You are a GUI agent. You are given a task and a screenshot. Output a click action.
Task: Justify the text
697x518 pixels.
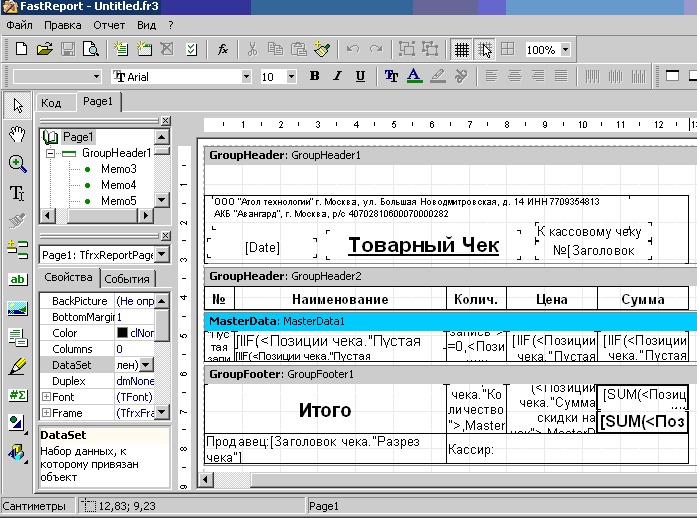[x=561, y=76]
